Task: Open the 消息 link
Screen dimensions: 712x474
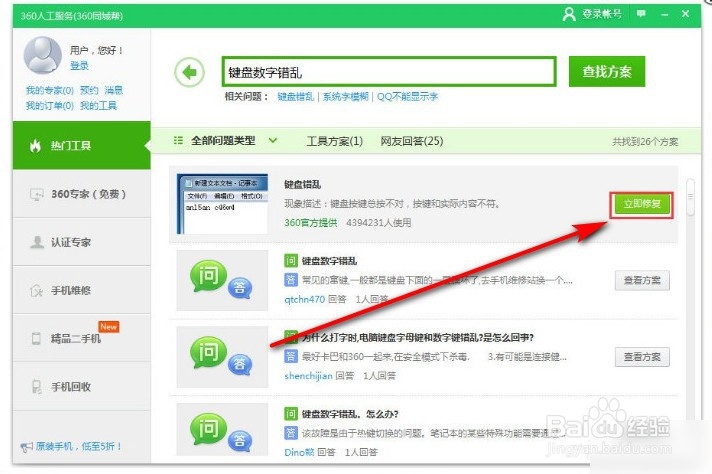Action: click(x=114, y=90)
